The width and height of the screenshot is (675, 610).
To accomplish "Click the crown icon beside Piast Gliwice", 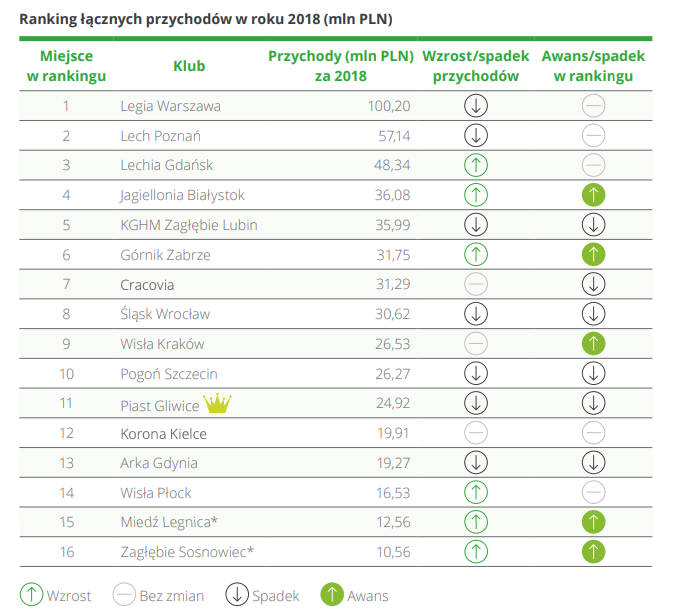I will tap(218, 404).
